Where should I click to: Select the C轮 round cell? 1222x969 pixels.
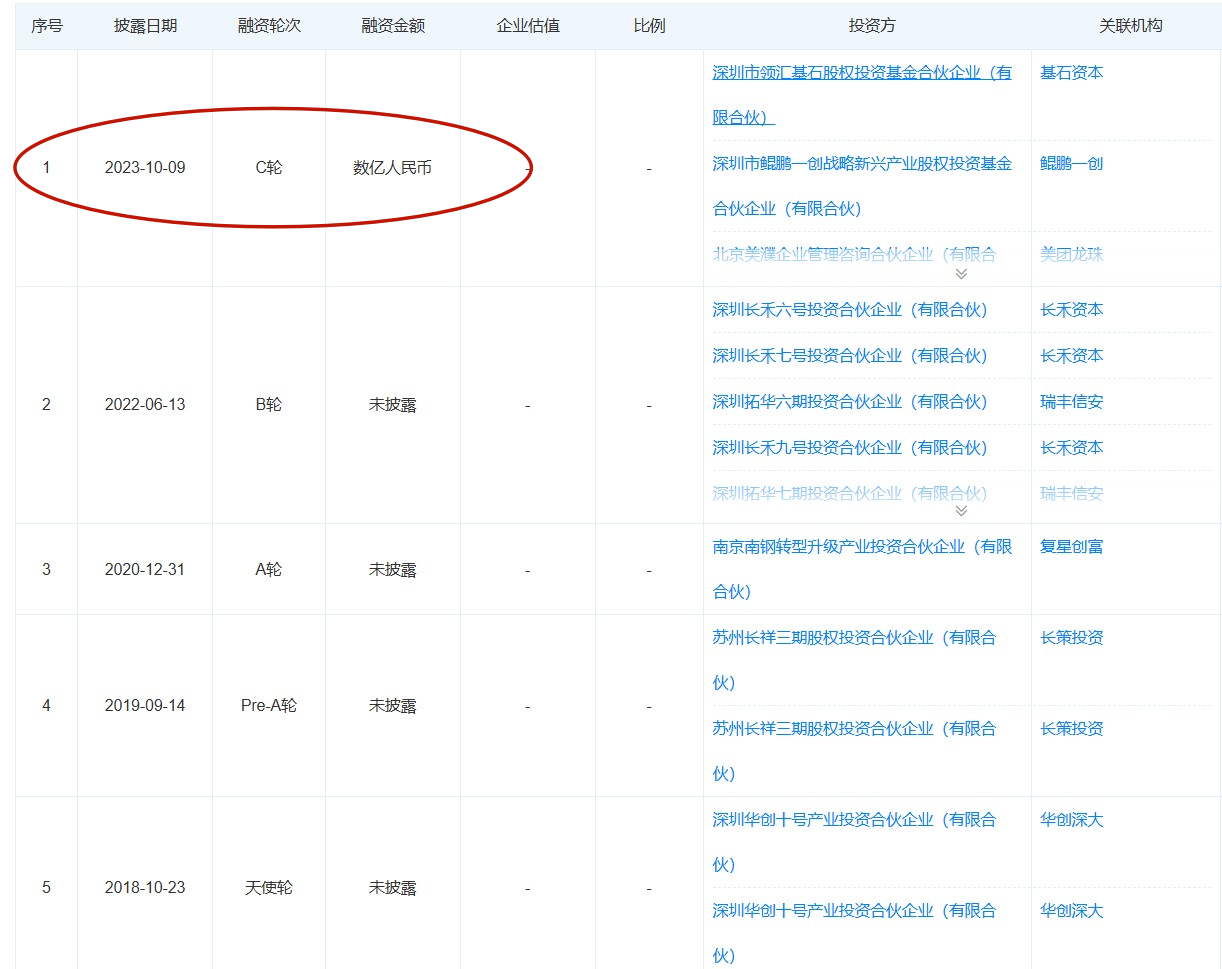tap(269, 168)
